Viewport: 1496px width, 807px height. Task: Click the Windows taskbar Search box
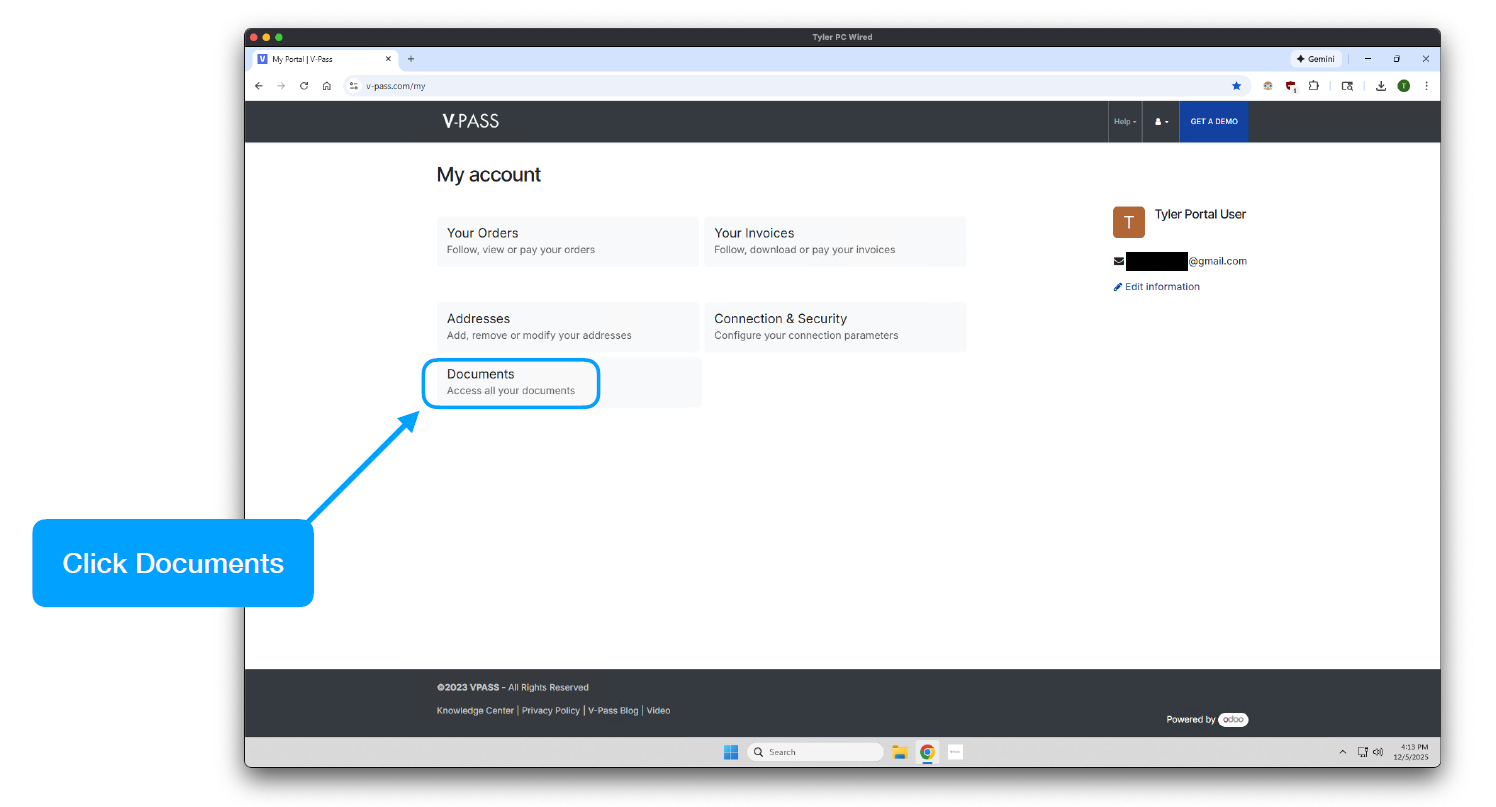815,752
